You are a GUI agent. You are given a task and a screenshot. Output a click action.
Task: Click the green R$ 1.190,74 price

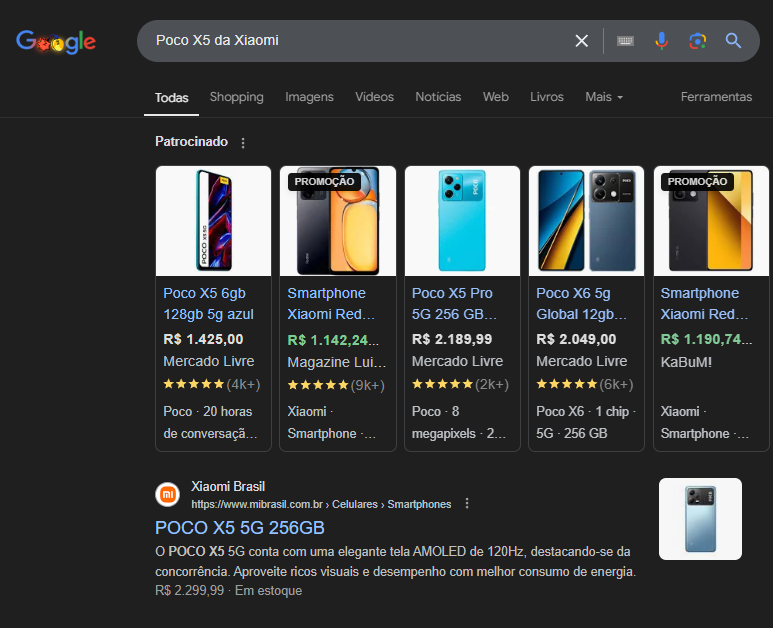click(x=706, y=339)
